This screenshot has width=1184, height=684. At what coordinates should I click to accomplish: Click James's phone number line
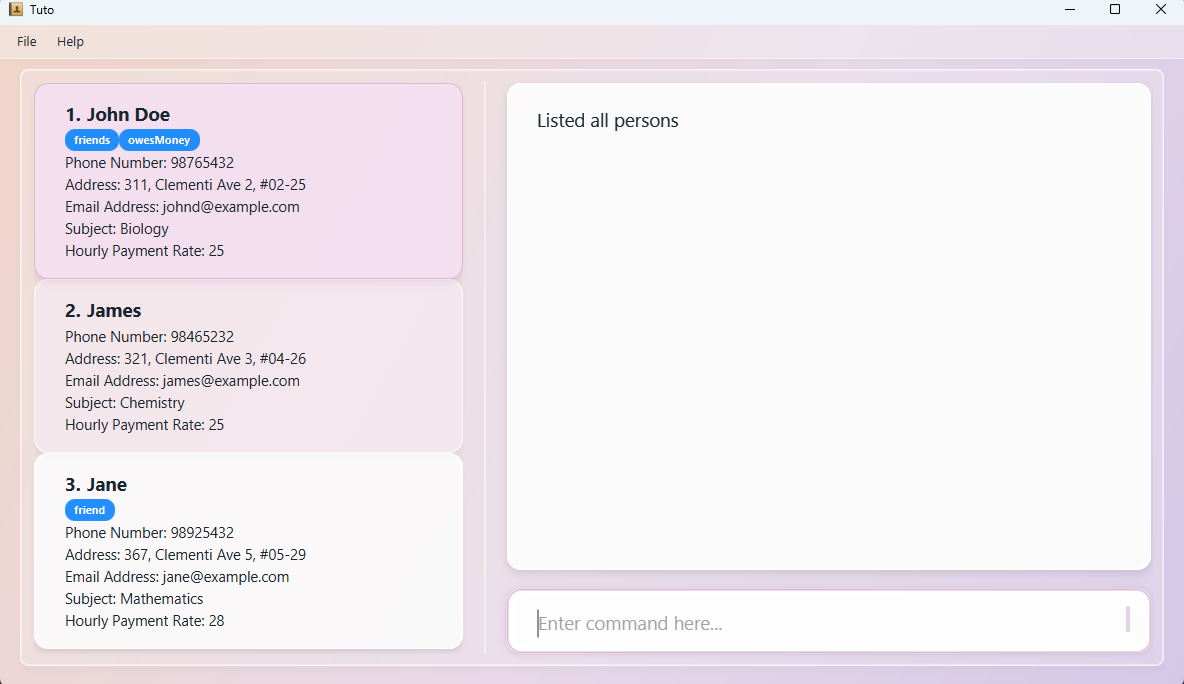pyautogui.click(x=149, y=337)
